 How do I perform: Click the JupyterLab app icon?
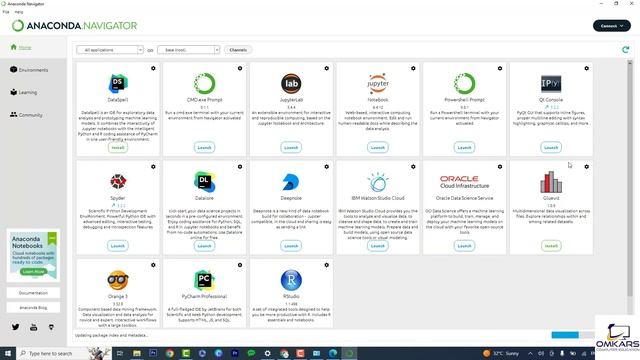pyautogui.click(x=291, y=83)
